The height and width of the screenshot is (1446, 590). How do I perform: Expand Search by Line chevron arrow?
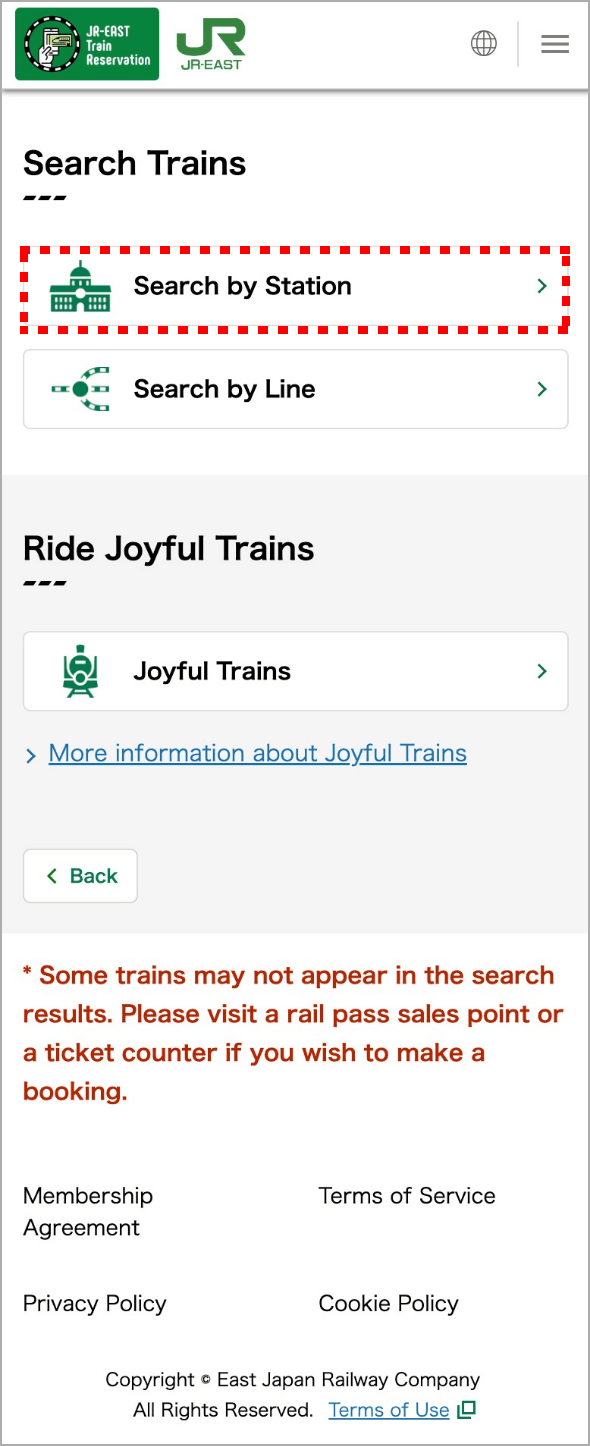tap(542, 389)
